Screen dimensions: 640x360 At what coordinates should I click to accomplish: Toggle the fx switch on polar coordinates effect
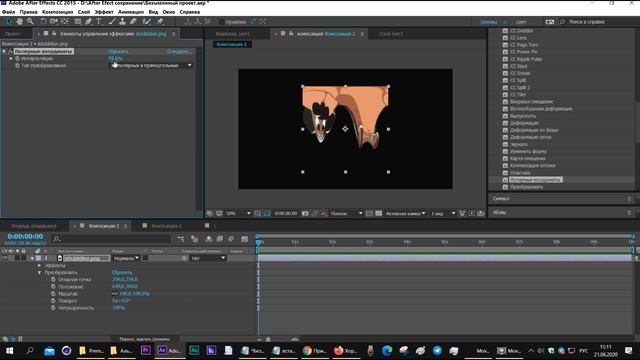(x=11, y=51)
